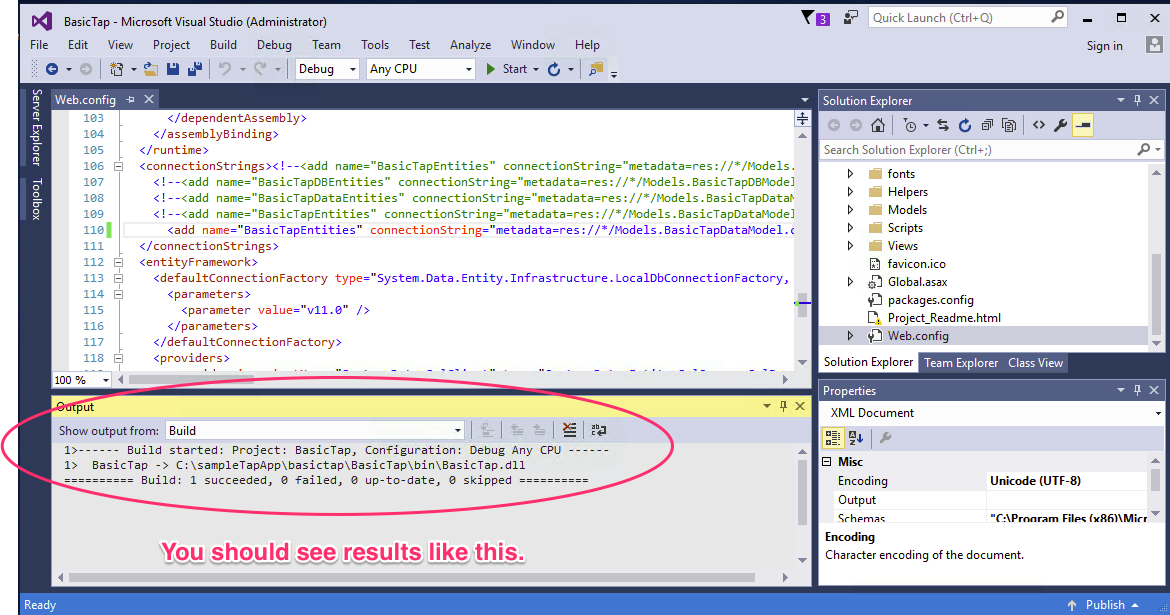Collapse the Misc category in Properties

tap(827, 462)
